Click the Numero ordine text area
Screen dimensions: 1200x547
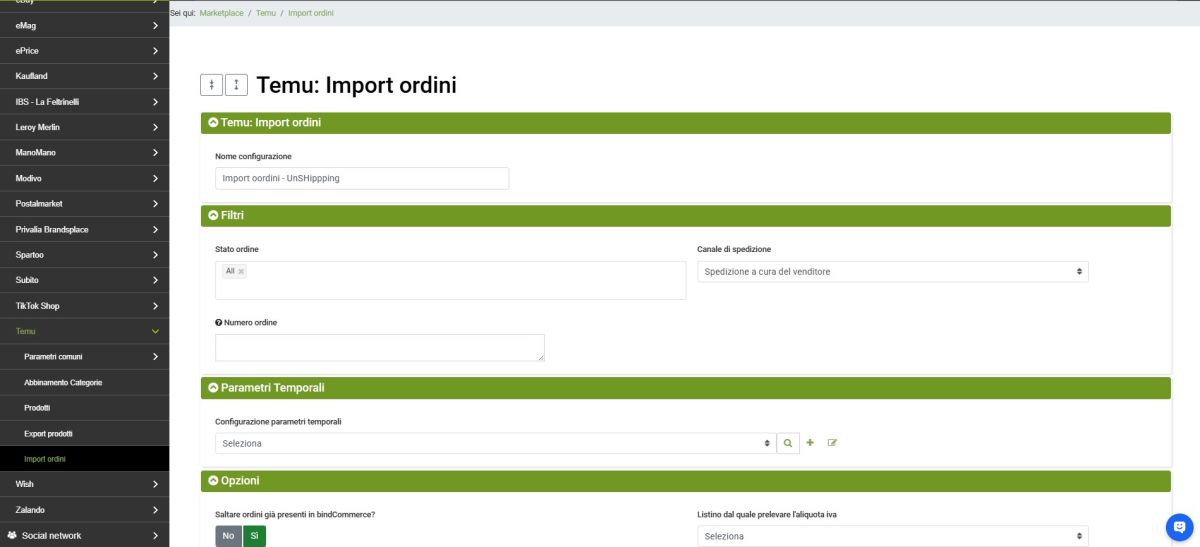click(x=380, y=347)
